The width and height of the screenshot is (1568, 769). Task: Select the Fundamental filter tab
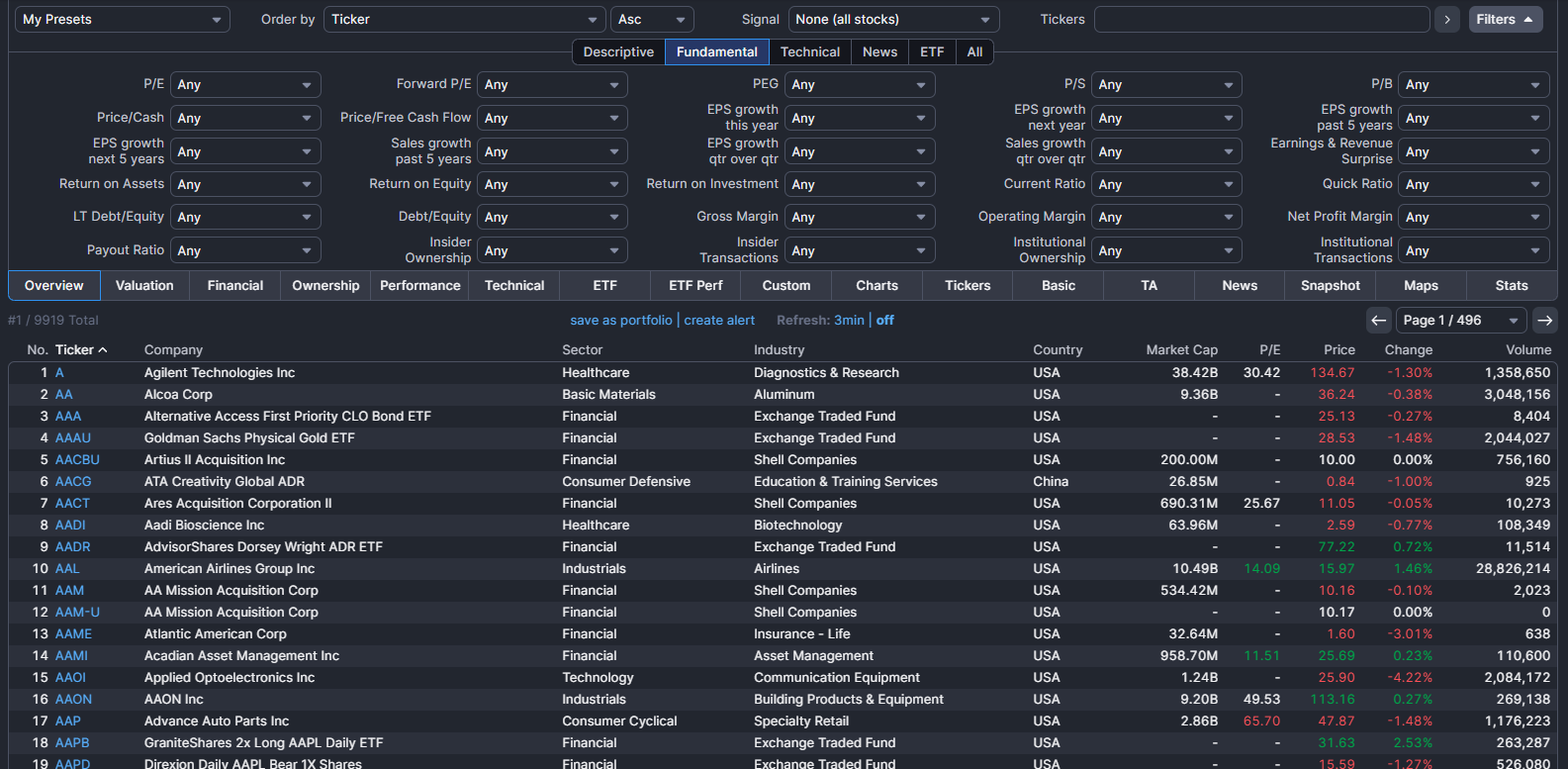[717, 52]
